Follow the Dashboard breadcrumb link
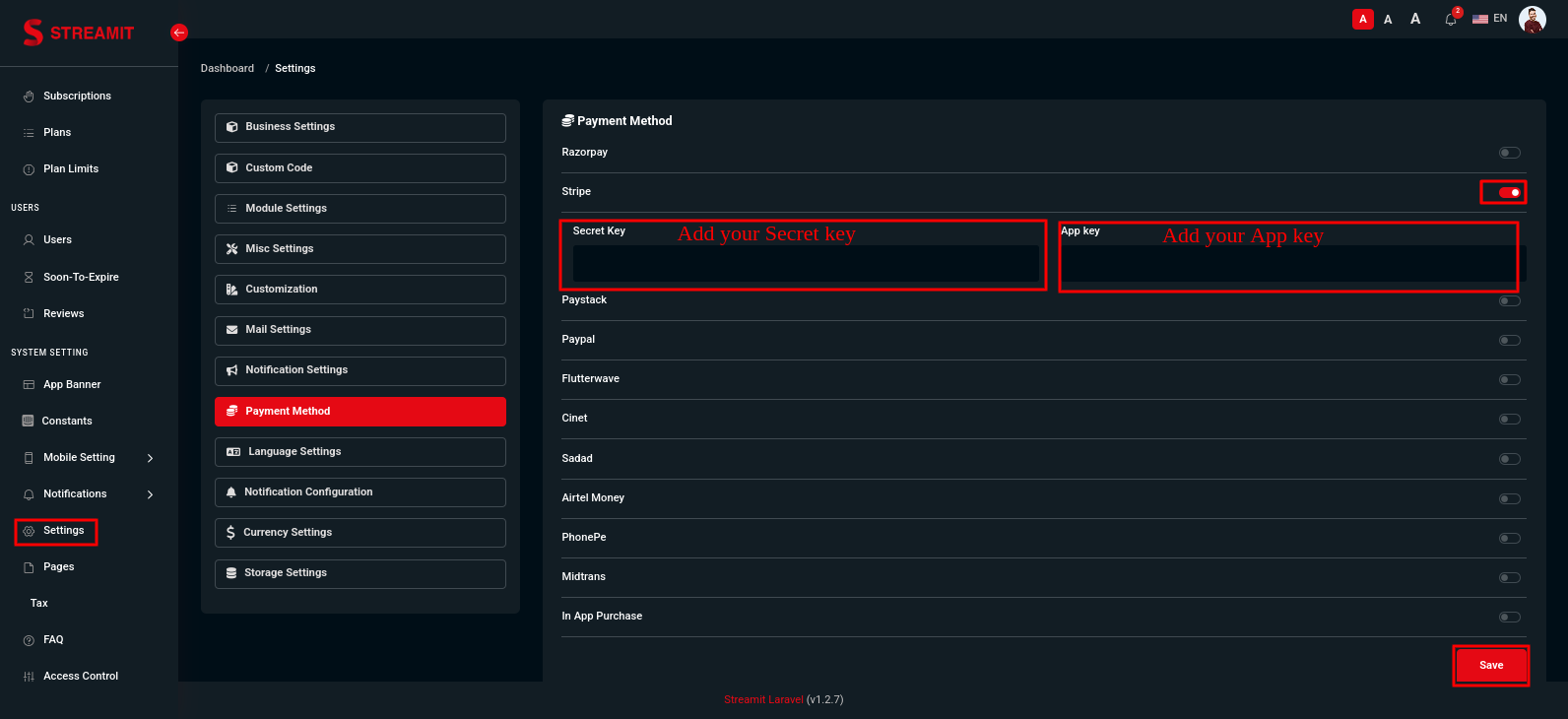 [228, 68]
